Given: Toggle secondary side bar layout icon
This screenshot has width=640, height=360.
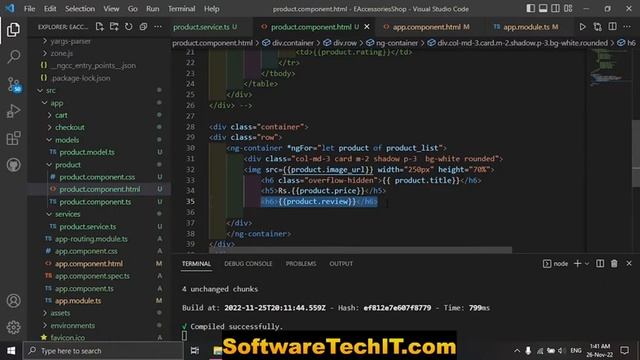Looking at the screenshot, I should click(x=556, y=8).
